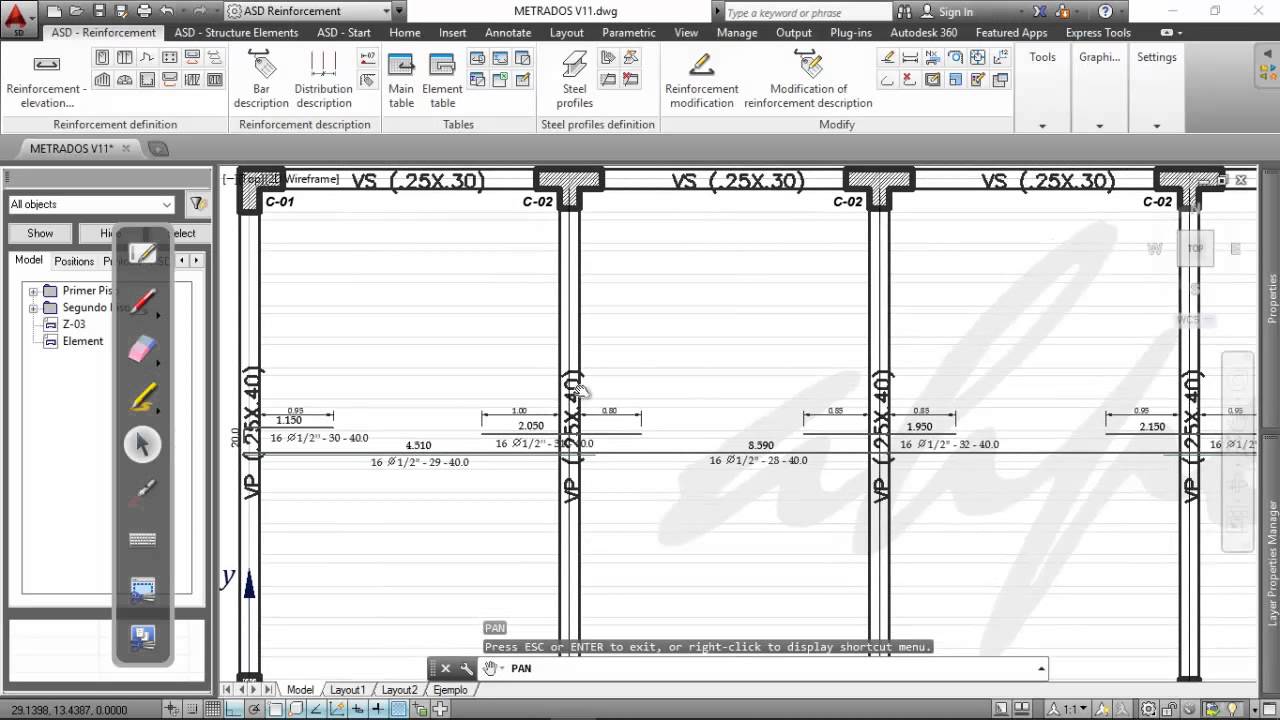Click the filter funnel icon beside All objects
Screen dimensions: 1280x720
(198, 204)
